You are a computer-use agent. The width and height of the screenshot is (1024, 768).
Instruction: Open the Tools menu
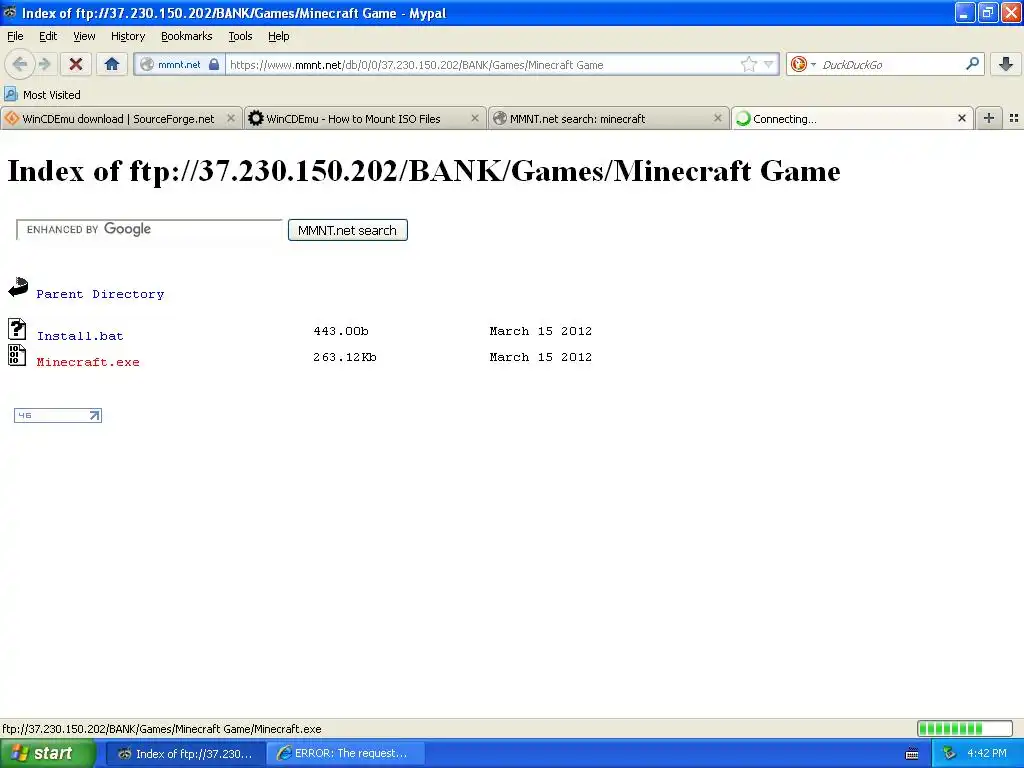click(x=240, y=36)
